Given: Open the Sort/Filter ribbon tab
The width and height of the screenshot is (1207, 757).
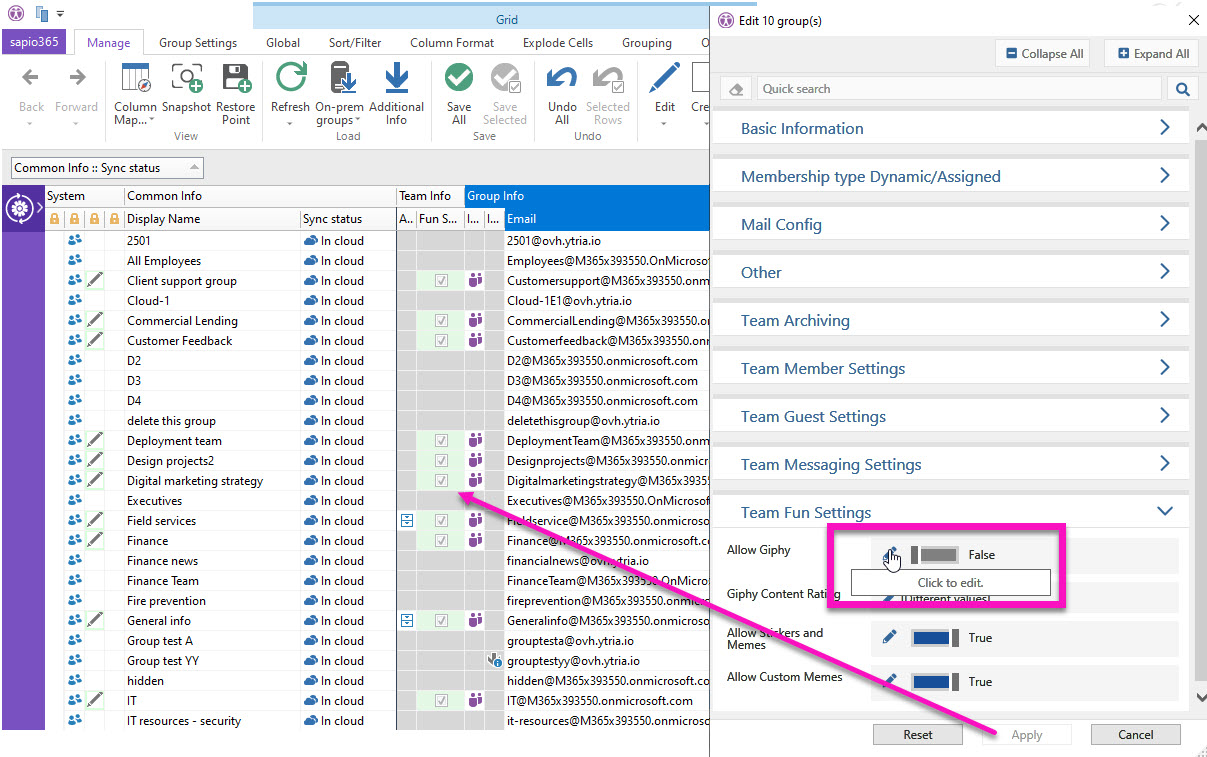Looking at the screenshot, I should [x=355, y=43].
